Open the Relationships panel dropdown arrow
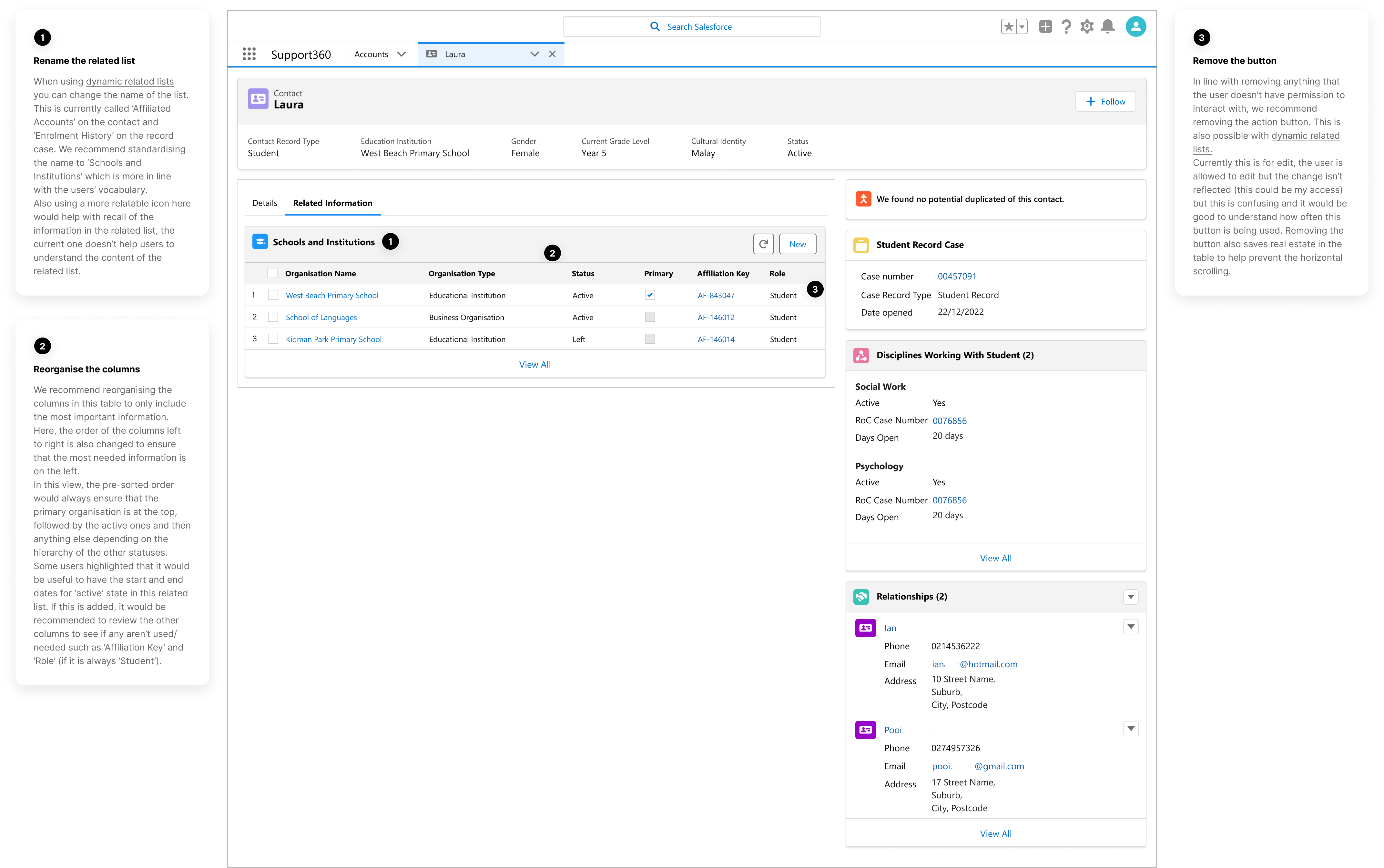The image size is (1384, 868). point(1130,597)
